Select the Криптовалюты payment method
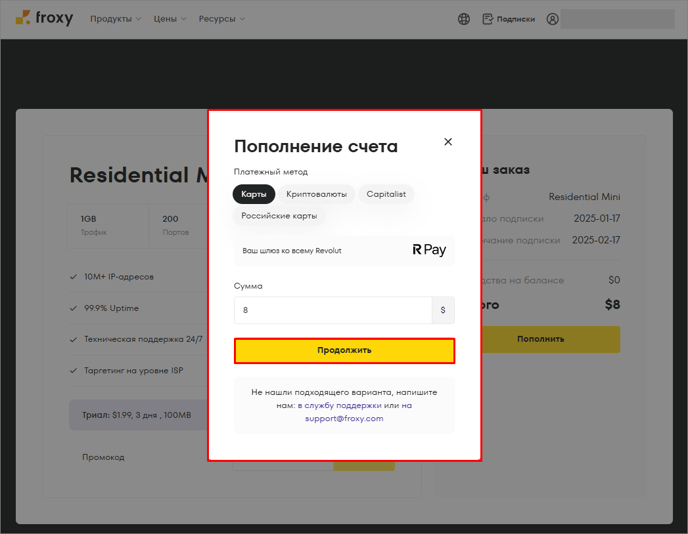Screen dimensions: 688x534 coord(316,194)
